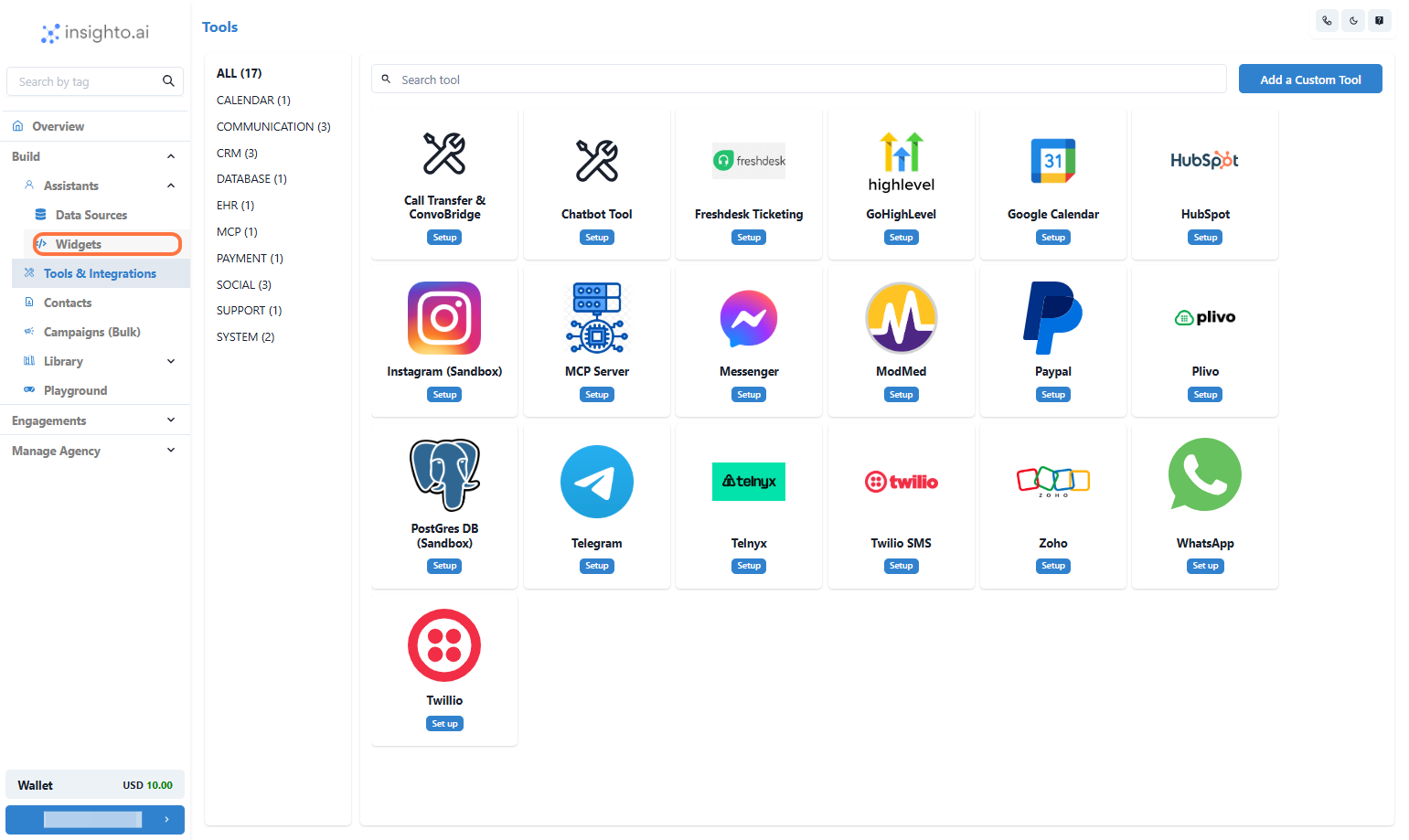Collapse the Build section chevron
1409x840 pixels.
coord(170,155)
